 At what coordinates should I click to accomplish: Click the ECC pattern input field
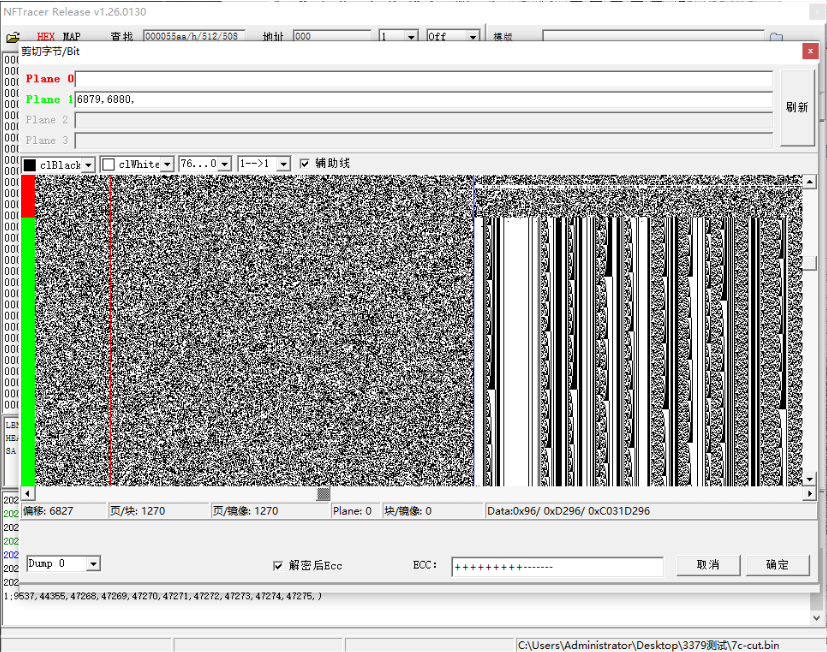[x=557, y=567]
